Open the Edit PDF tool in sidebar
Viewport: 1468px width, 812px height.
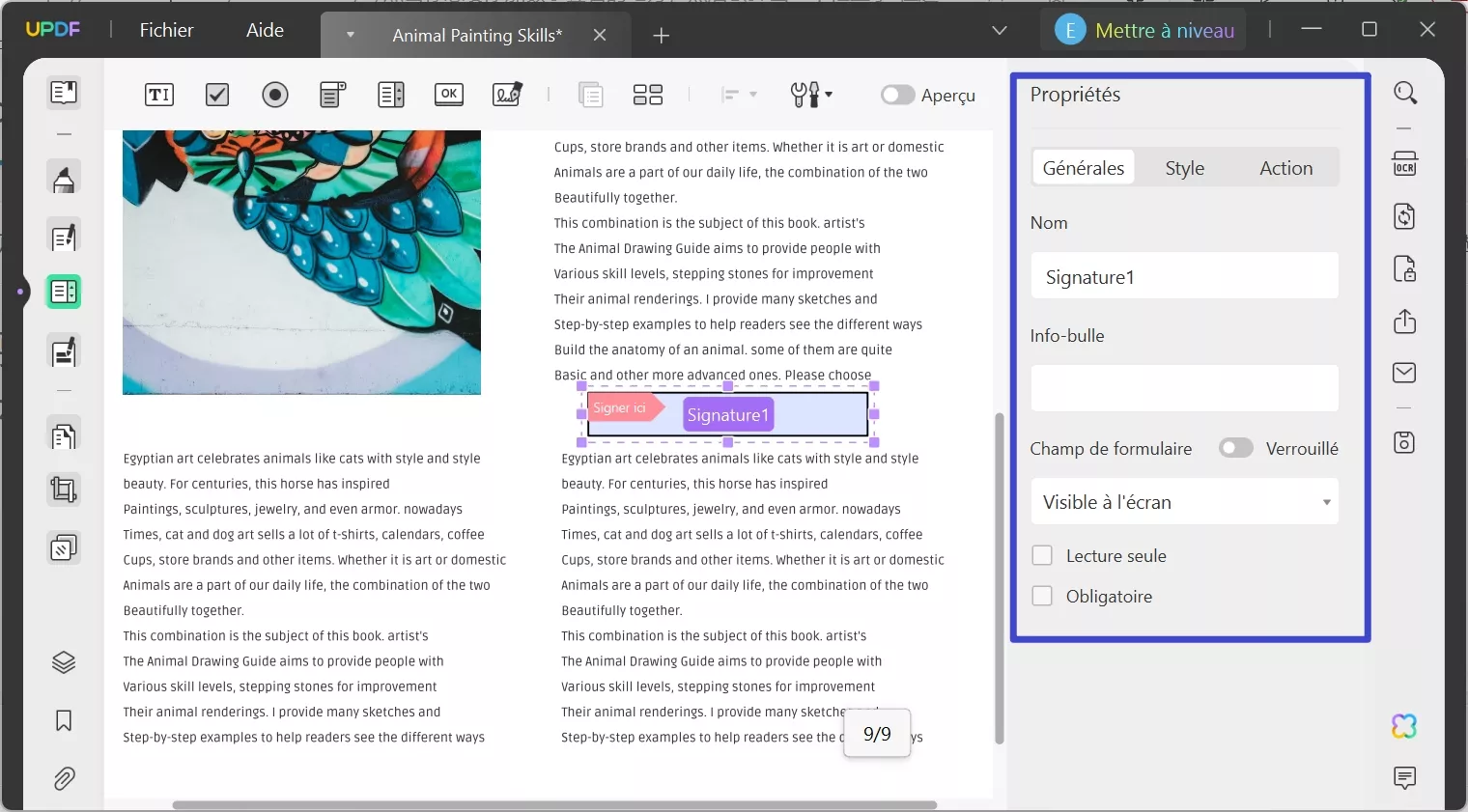[64, 238]
